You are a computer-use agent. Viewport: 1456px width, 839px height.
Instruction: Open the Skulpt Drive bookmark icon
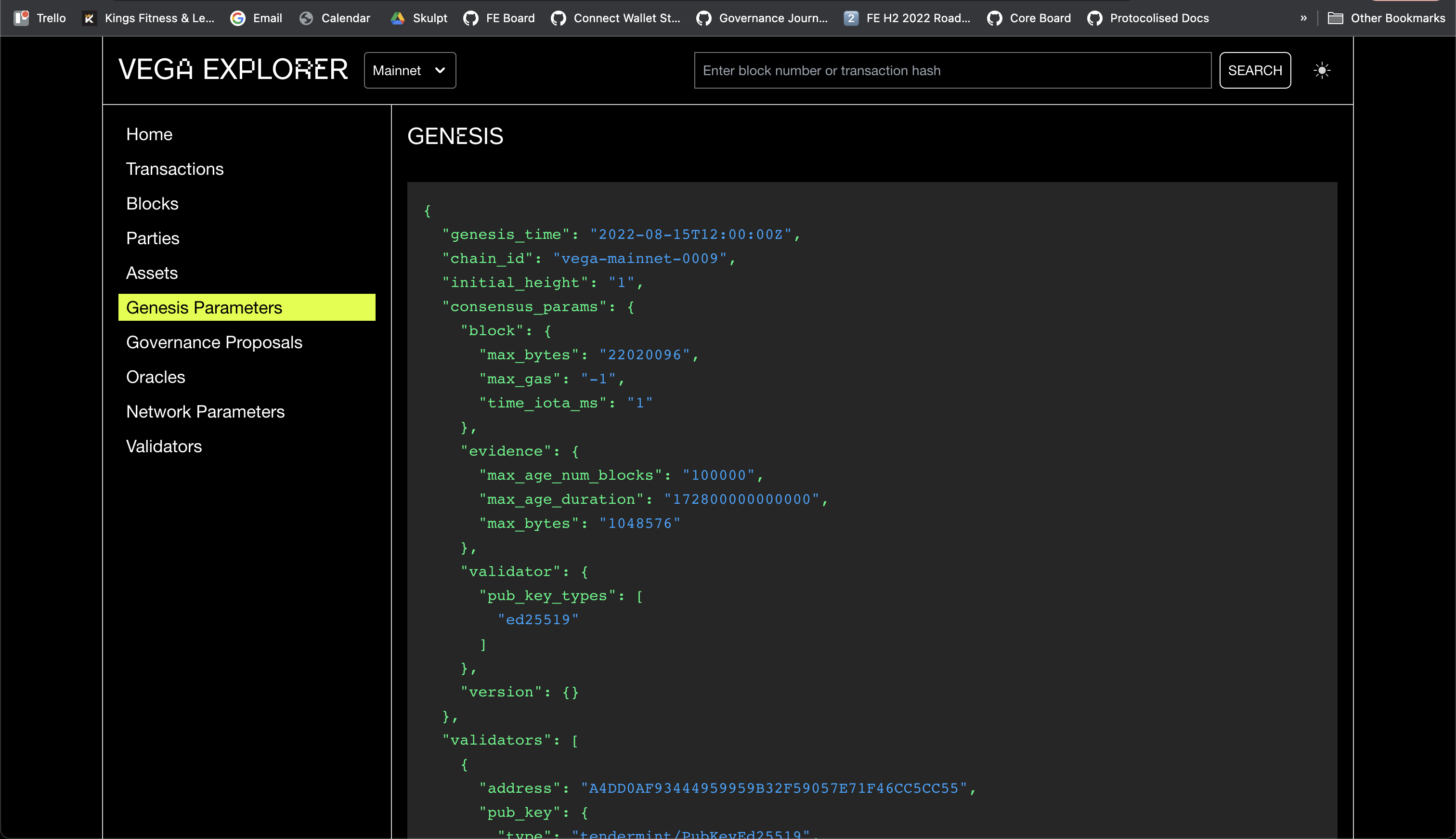(398, 18)
